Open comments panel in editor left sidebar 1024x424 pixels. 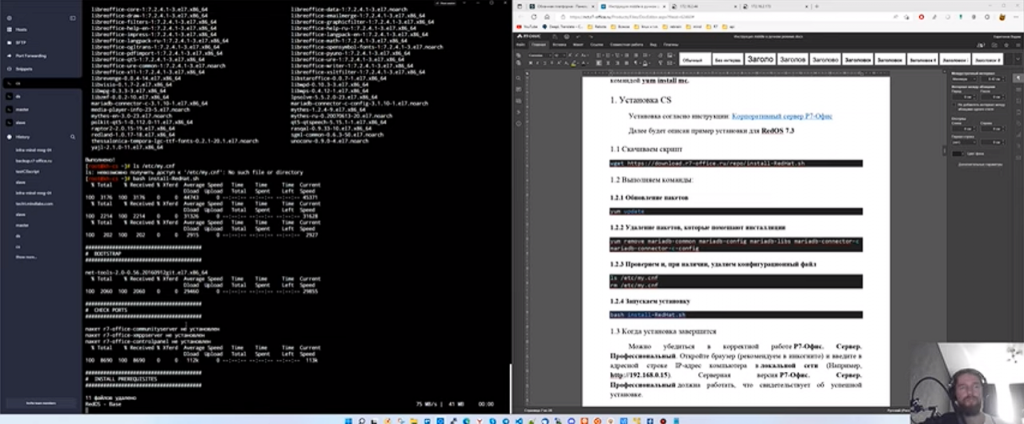pyautogui.click(x=519, y=90)
